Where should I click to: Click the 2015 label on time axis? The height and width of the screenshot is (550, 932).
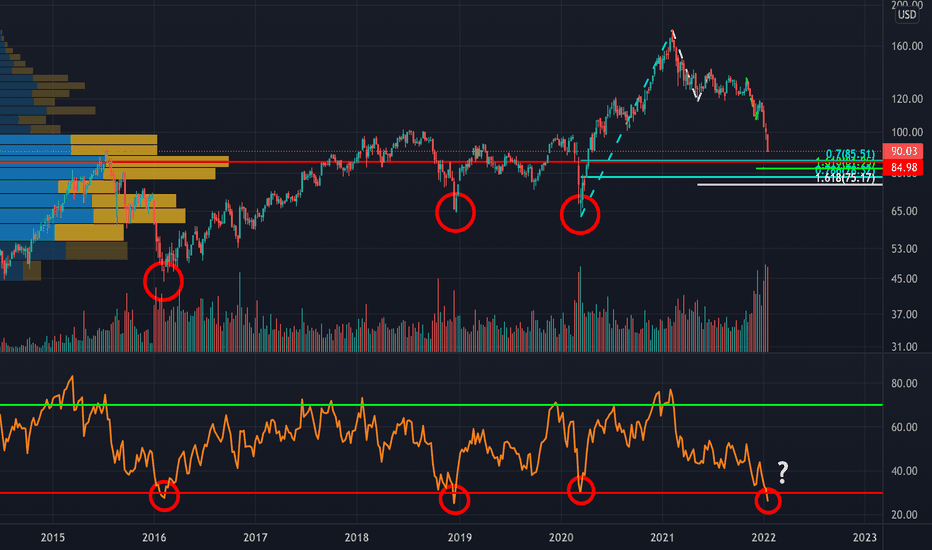tap(52, 538)
